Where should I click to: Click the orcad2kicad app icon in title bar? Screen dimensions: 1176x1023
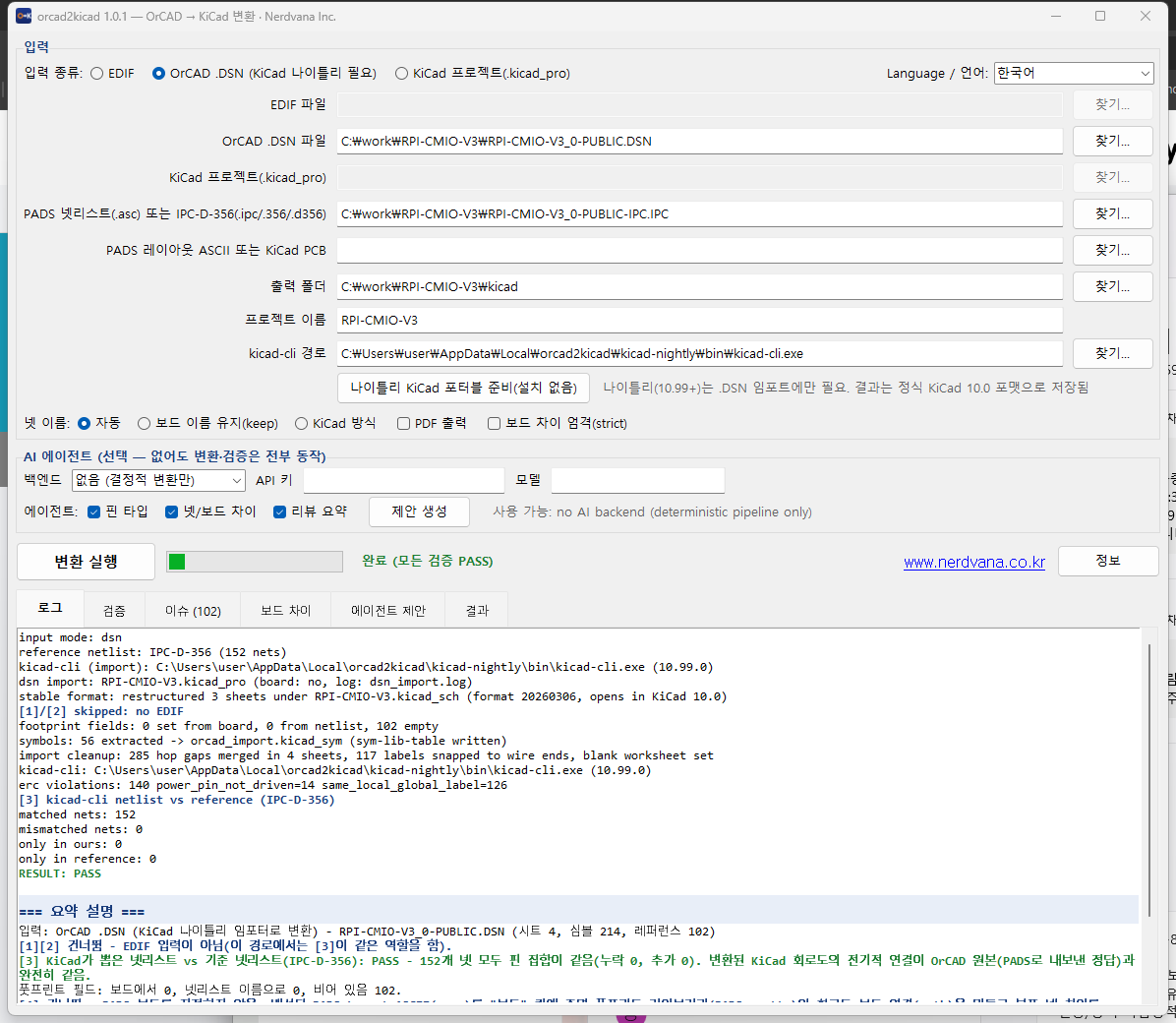24,16
